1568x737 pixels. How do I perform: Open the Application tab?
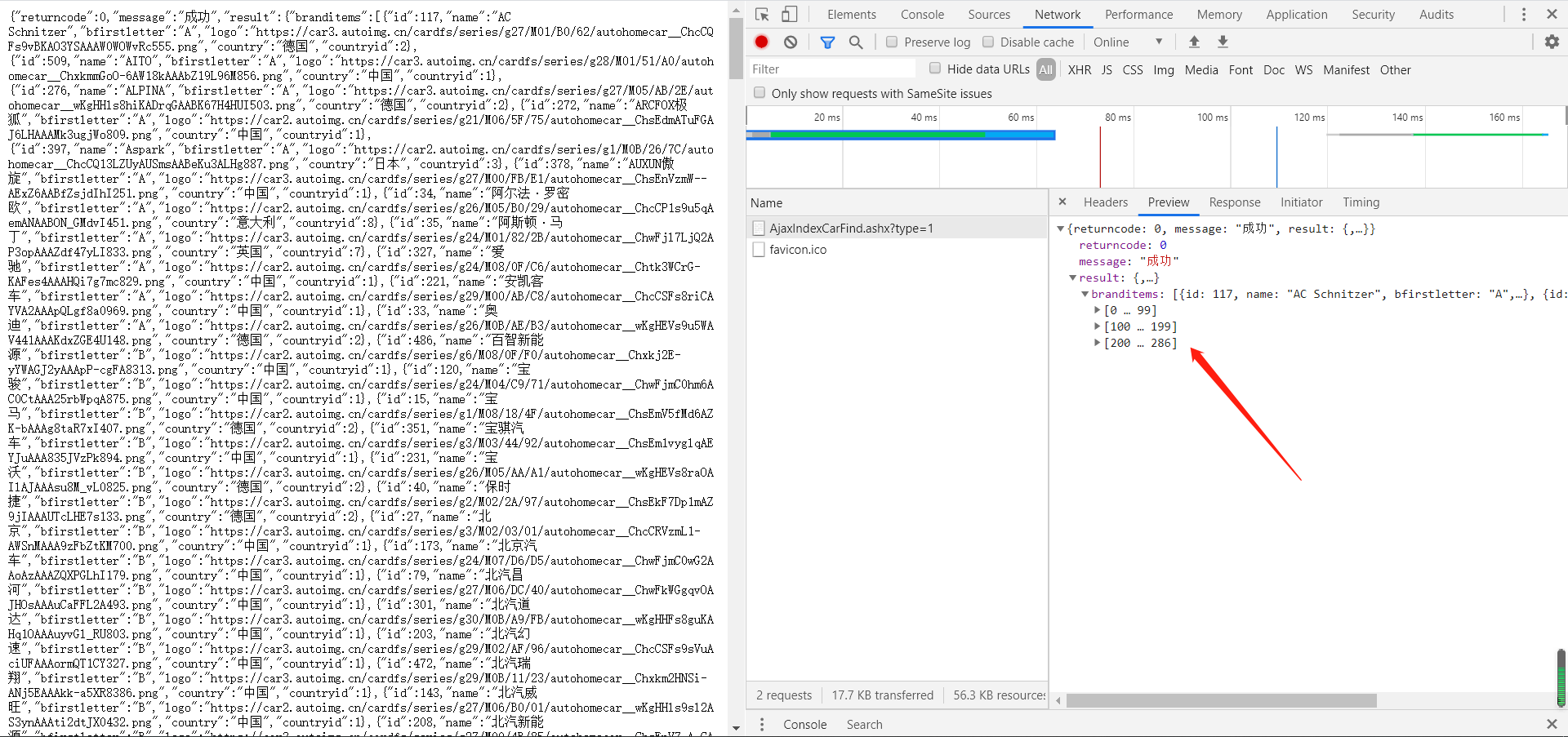click(1297, 15)
